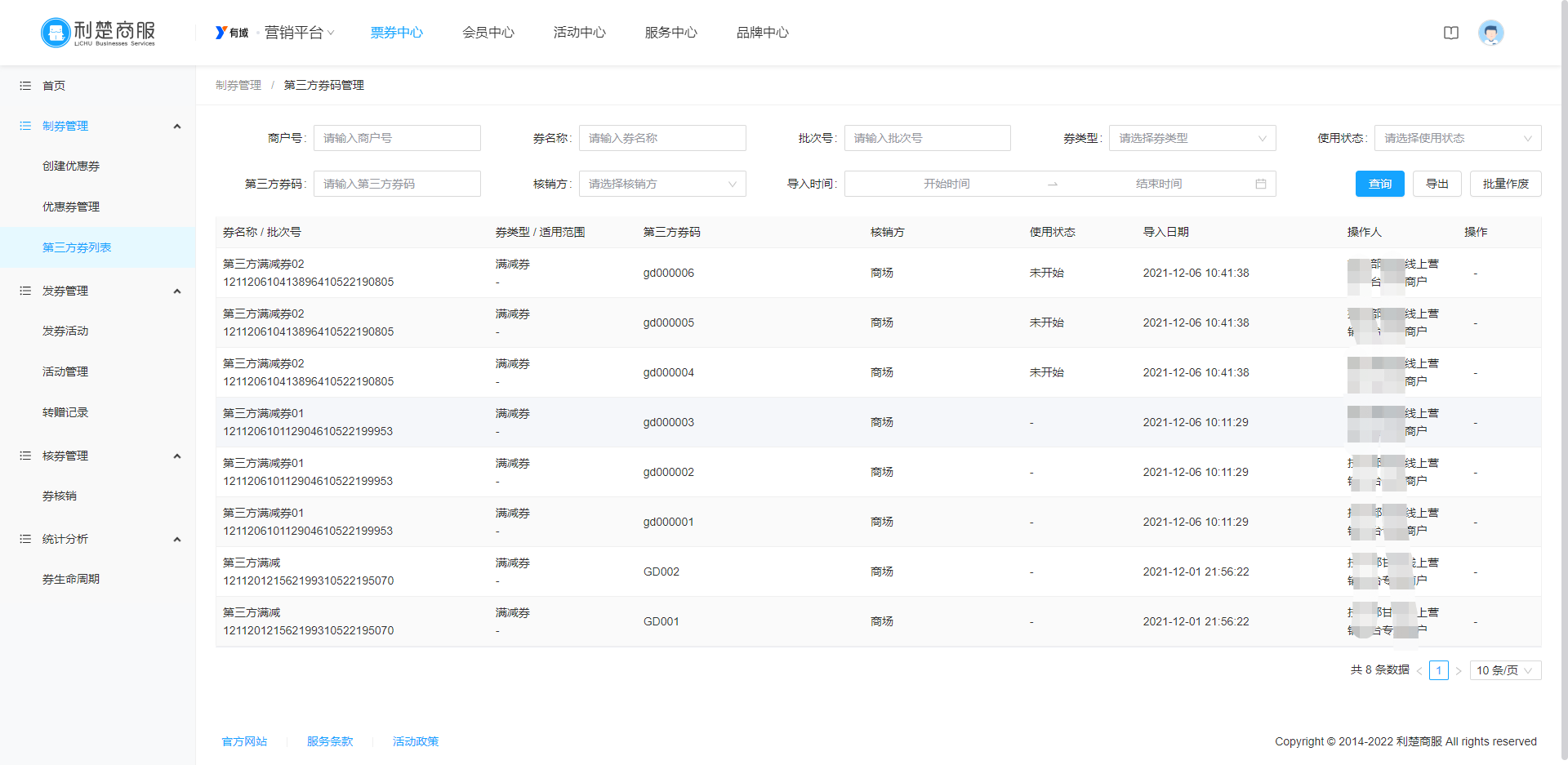1568x765 pixels.
Task: Click the 导出 button
Action: [1437, 184]
